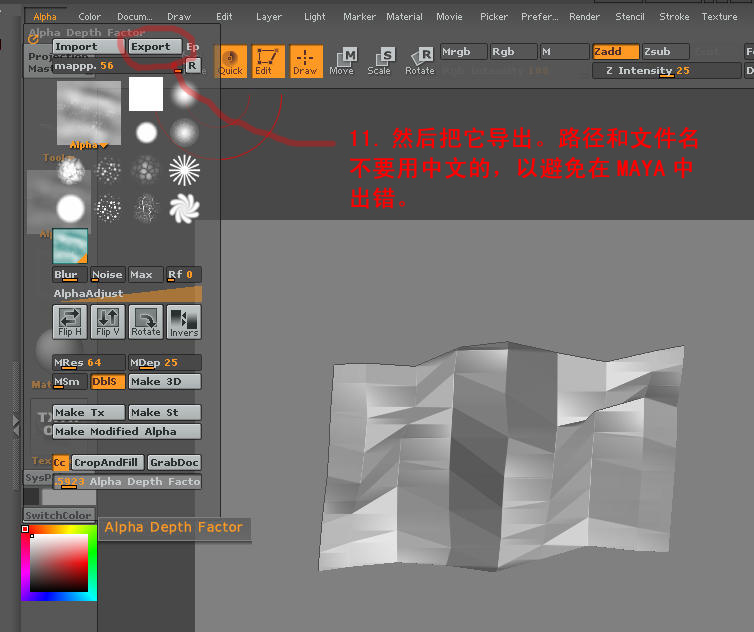The width and height of the screenshot is (754, 632).
Task: Click the Import alpha button
Action: click(88, 47)
